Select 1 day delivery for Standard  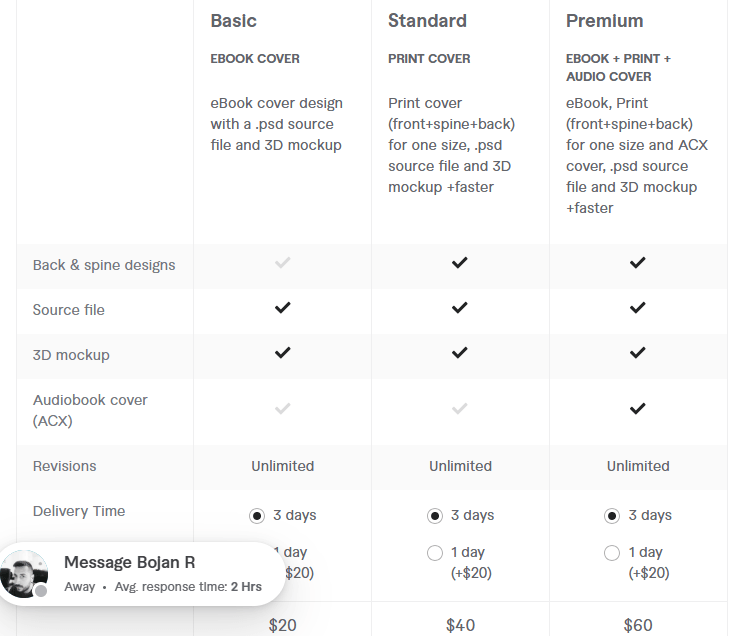[x=435, y=553]
